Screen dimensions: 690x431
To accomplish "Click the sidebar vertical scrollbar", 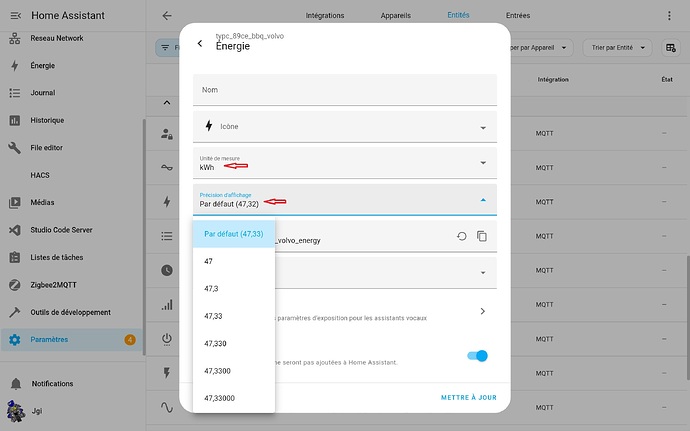I will coord(143,237).
